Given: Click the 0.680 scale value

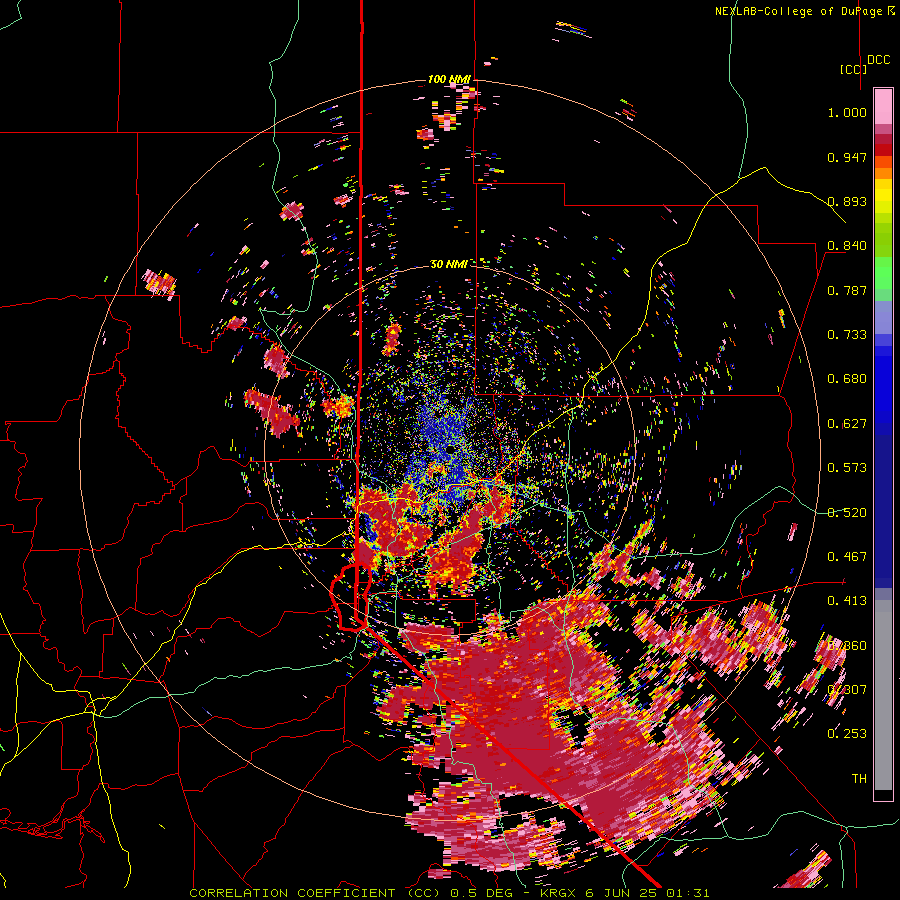Looking at the screenshot, I should pos(847,379).
